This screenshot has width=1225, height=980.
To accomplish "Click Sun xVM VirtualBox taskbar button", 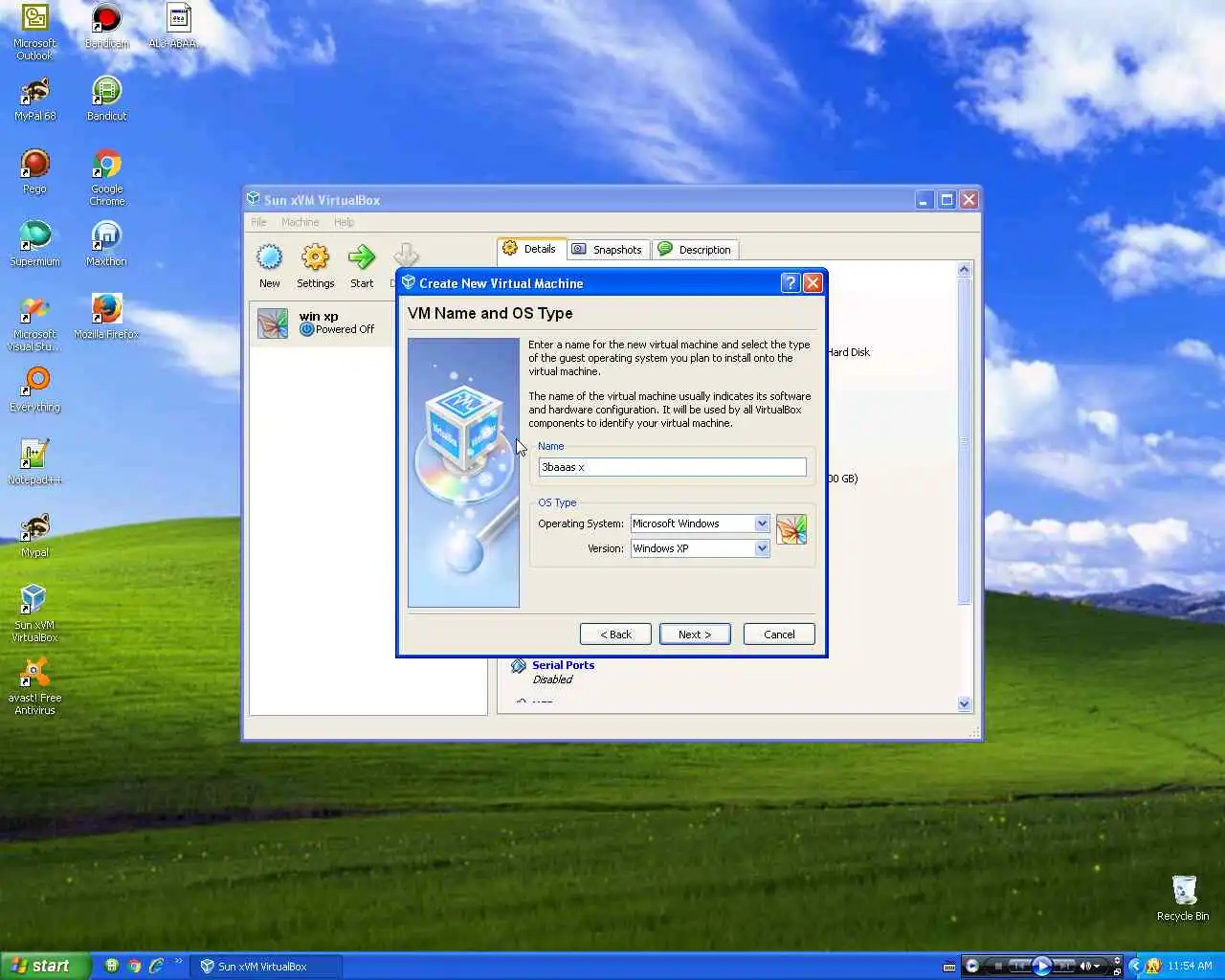I will point(267,967).
